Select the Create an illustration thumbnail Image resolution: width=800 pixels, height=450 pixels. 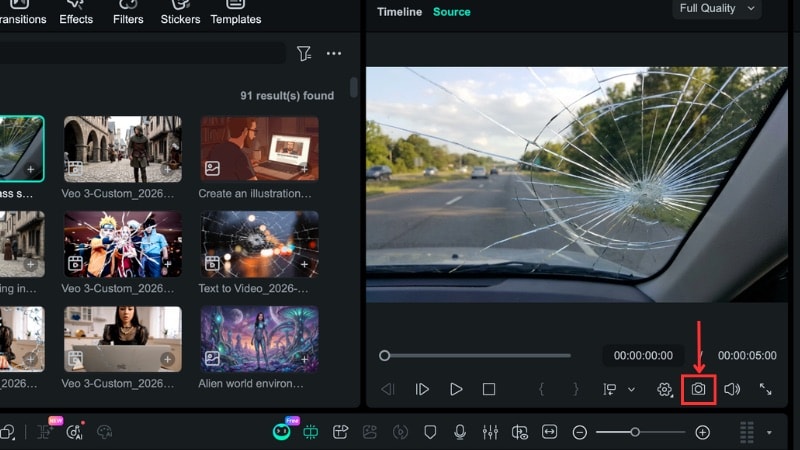pos(259,149)
